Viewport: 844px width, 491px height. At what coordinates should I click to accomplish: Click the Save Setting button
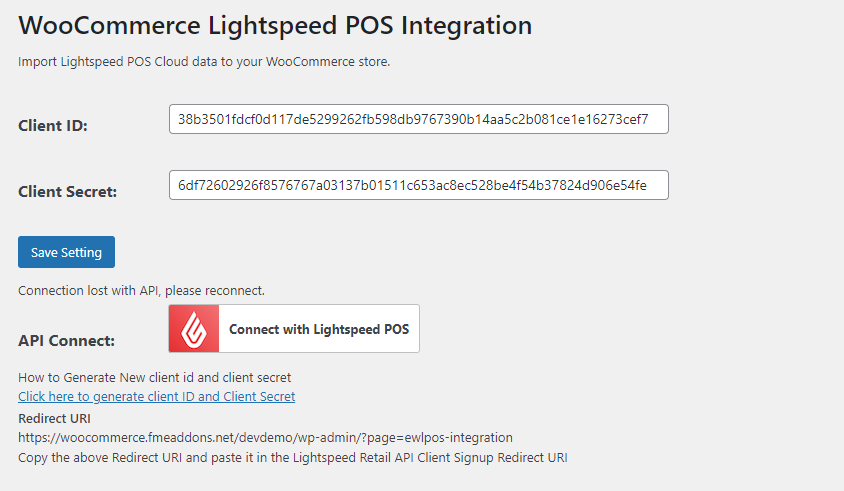(x=66, y=252)
